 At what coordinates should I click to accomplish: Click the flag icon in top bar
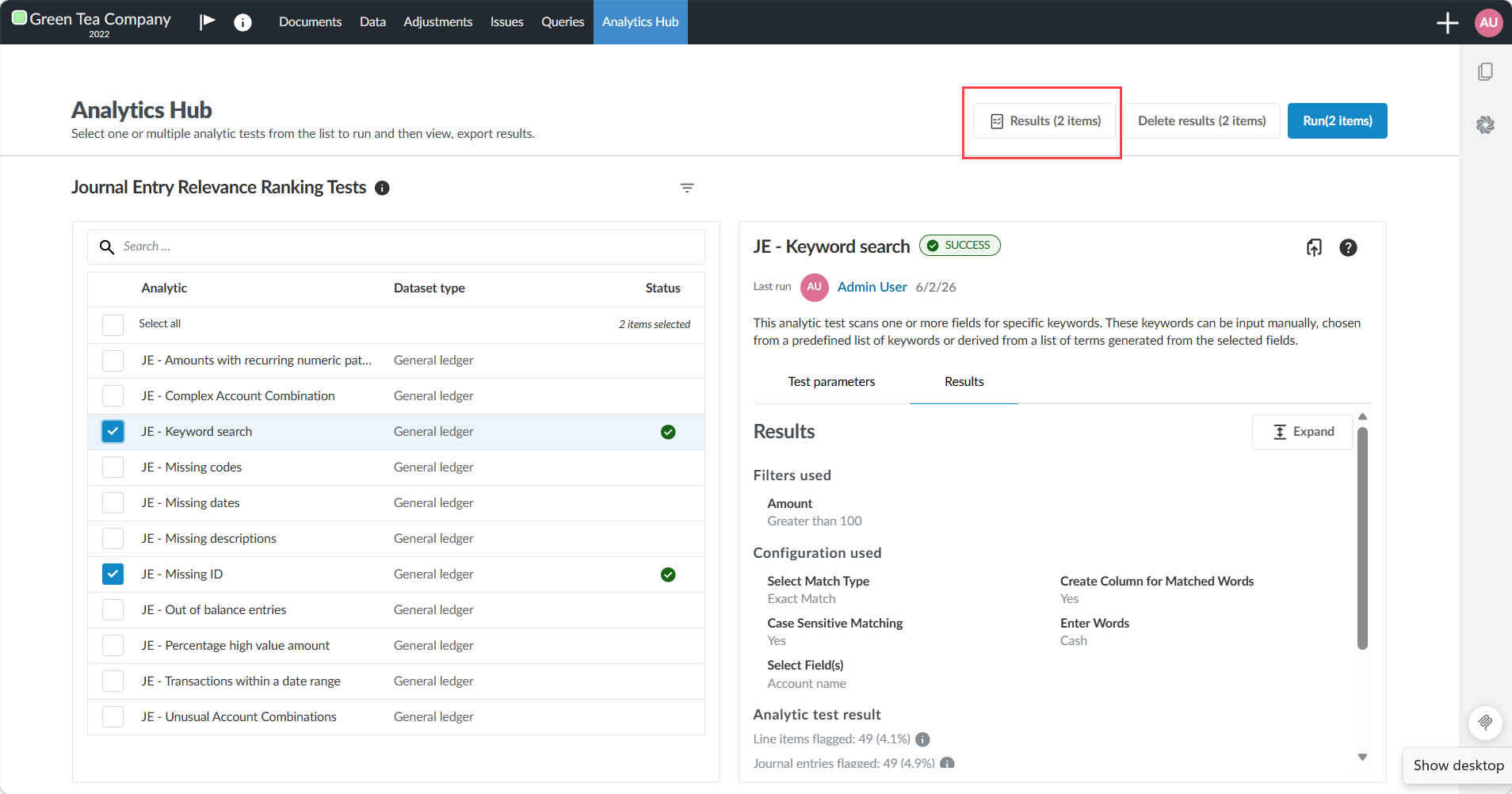[208, 21]
